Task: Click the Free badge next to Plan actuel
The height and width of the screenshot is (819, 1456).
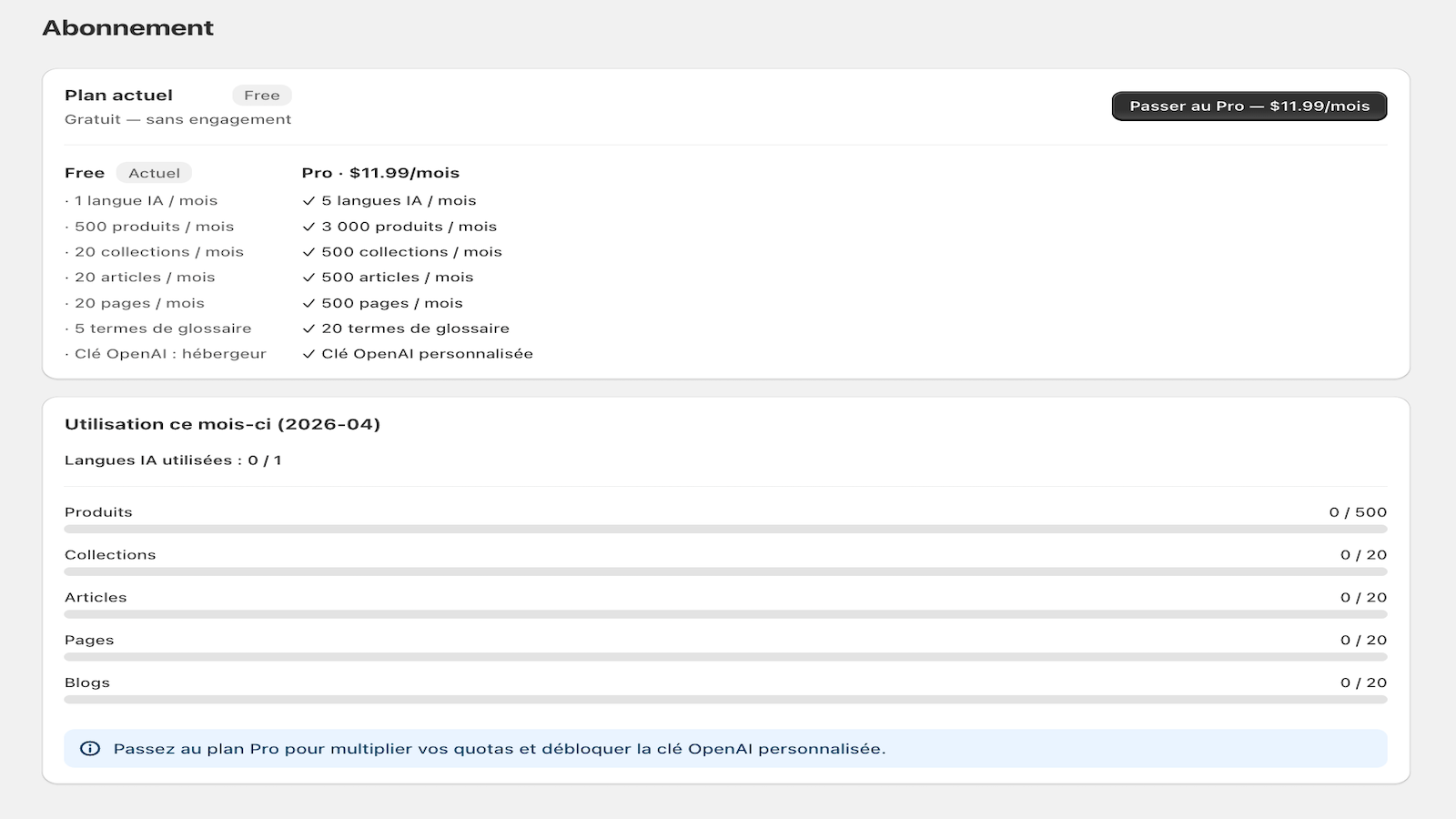Action: click(262, 96)
